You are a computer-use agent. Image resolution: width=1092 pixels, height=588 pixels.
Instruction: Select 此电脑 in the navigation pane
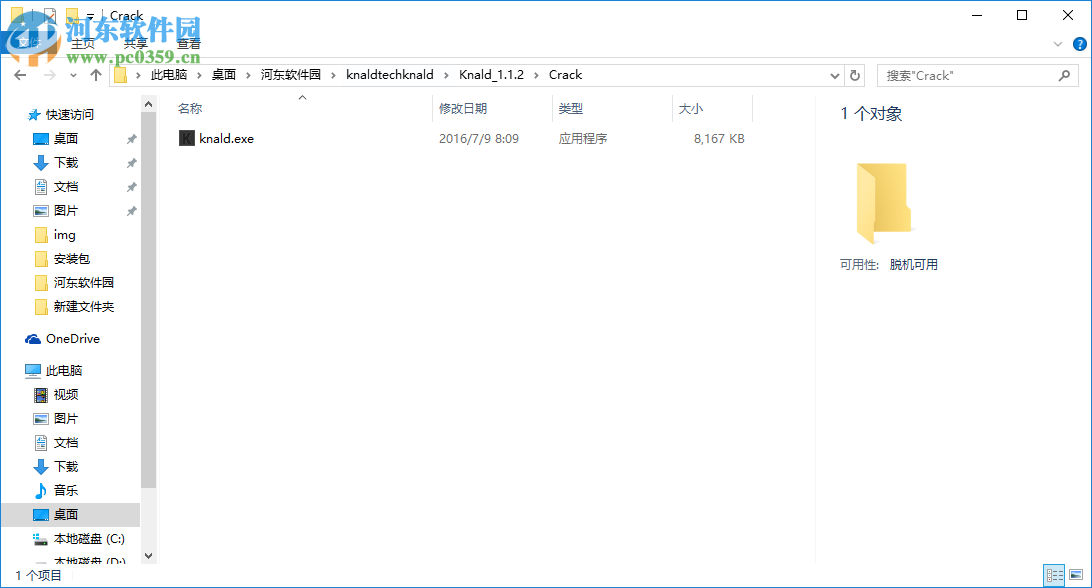(x=66, y=370)
